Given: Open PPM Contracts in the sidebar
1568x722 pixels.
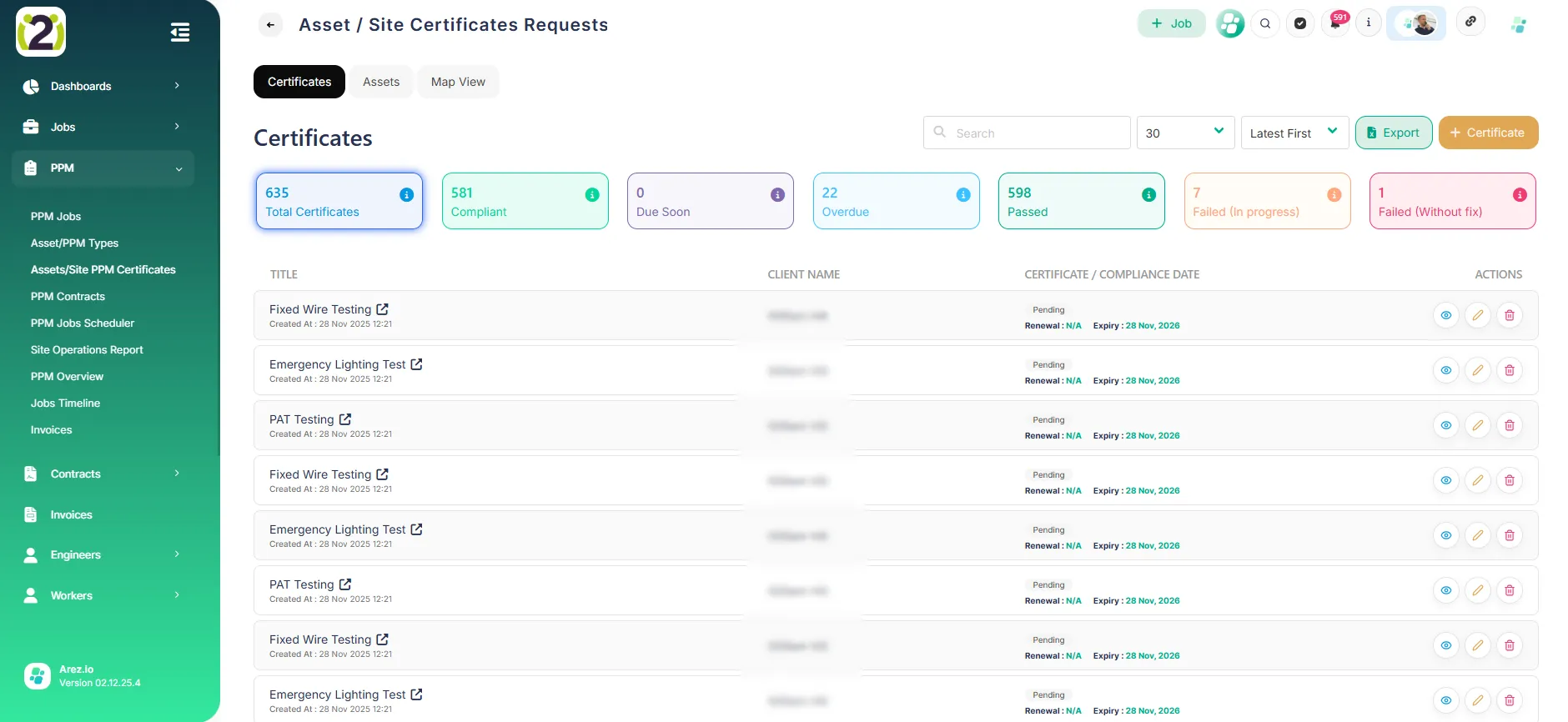Looking at the screenshot, I should click(x=68, y=296).
